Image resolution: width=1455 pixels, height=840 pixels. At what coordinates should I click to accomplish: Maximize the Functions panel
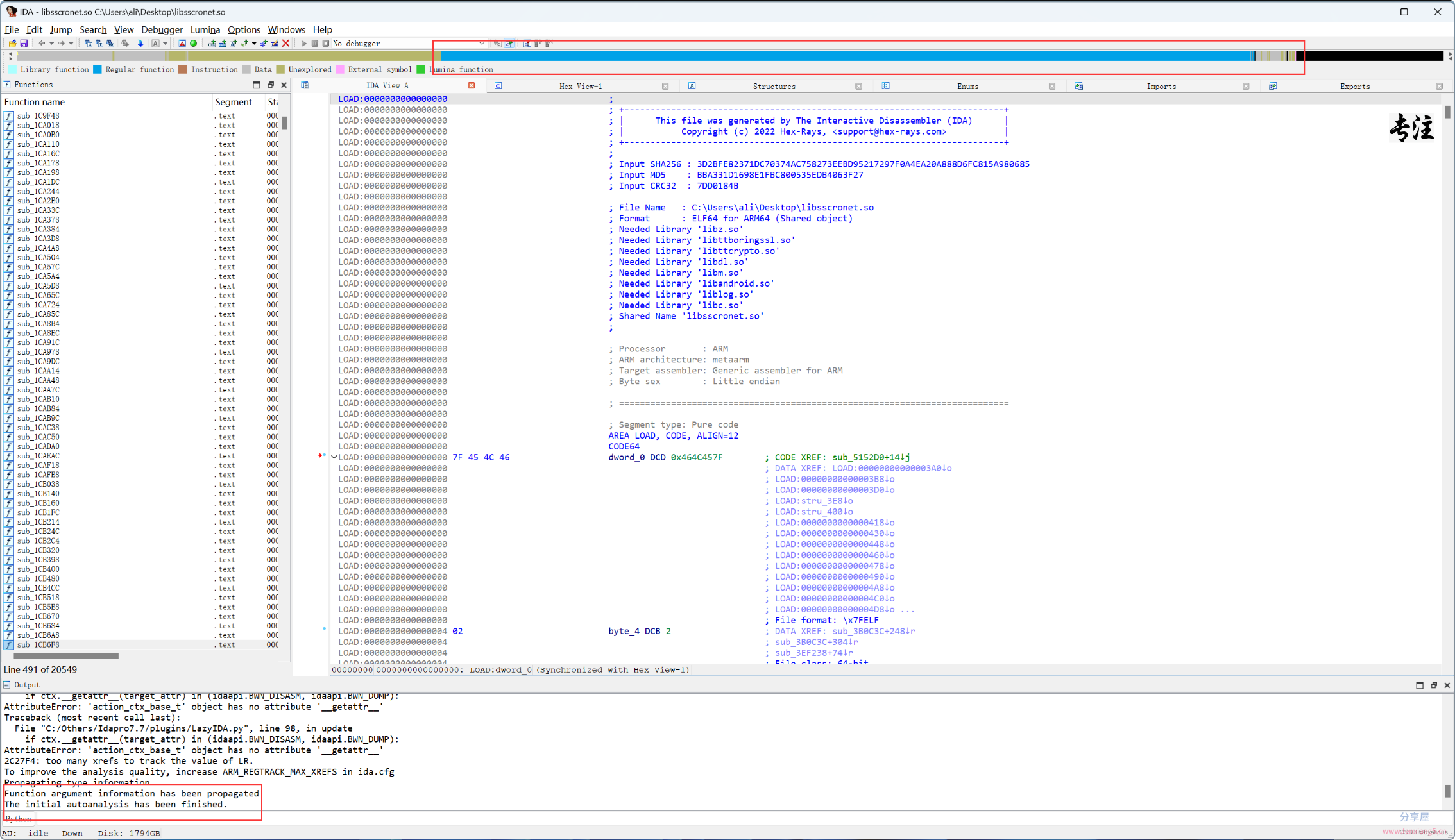pyautogui.click(x=256, y=85)
